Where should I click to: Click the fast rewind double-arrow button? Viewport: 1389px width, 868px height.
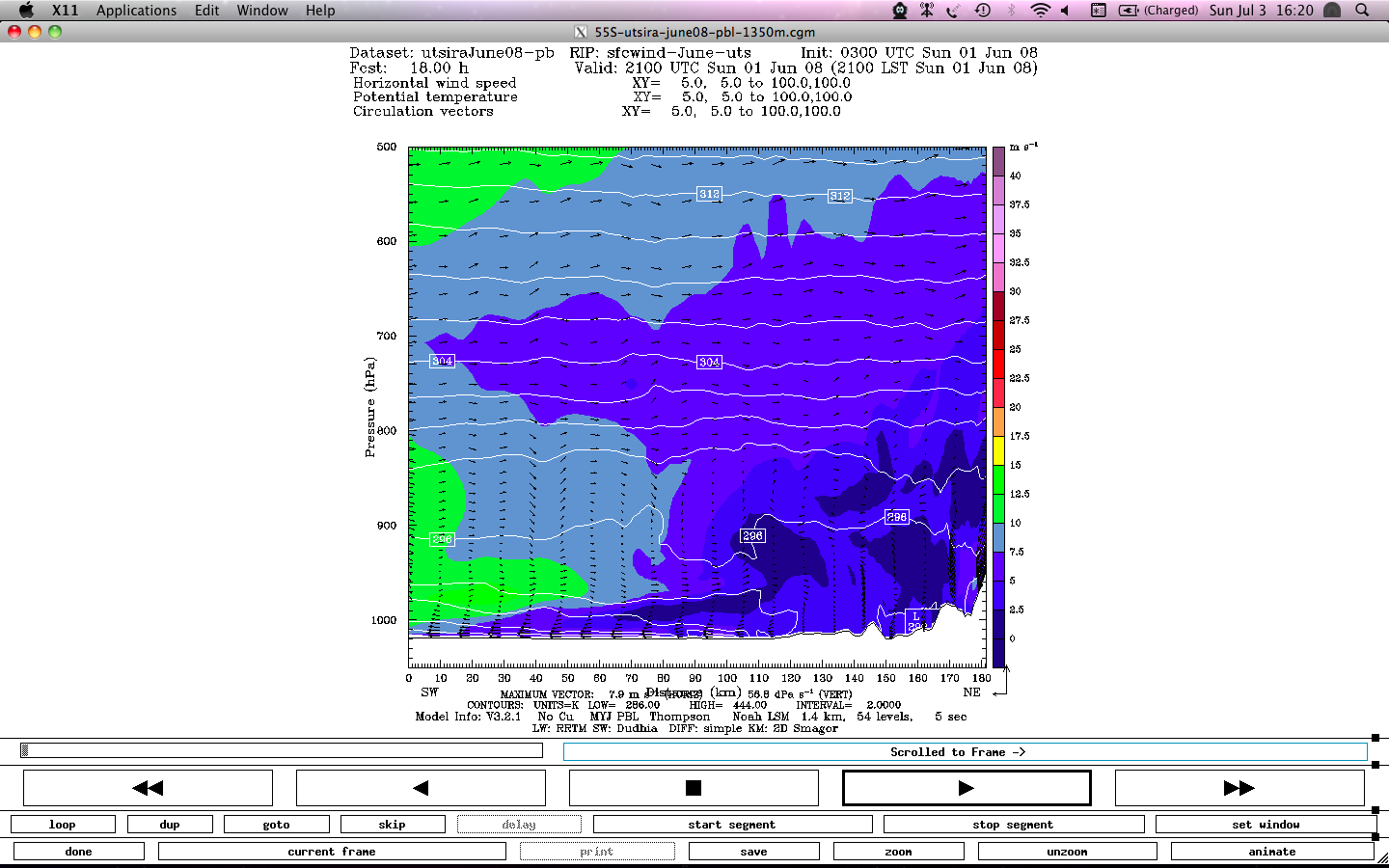point(148,788)
